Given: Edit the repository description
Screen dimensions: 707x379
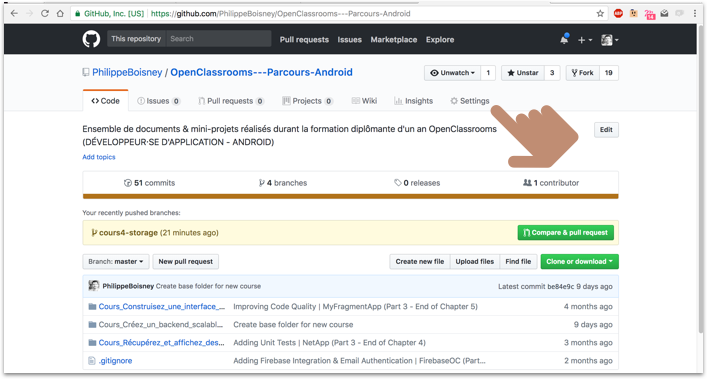Looking at the screenshot, I should pyautogui.click(x=606, y=130).
